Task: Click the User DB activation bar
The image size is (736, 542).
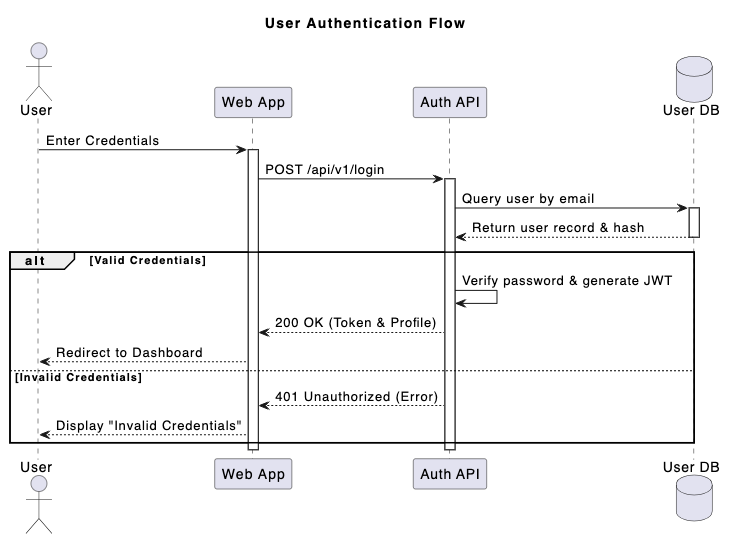Action: 694,222
